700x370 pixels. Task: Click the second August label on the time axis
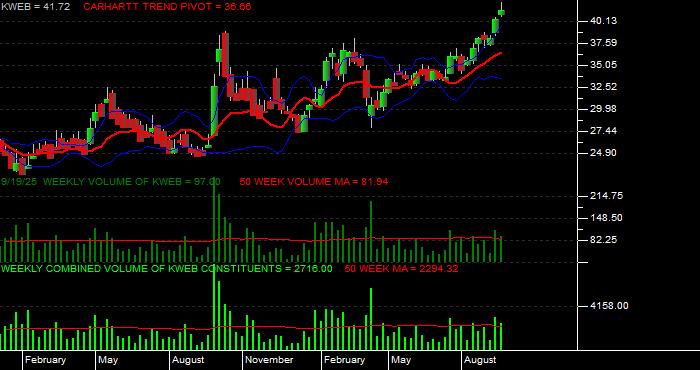[480, 360]
